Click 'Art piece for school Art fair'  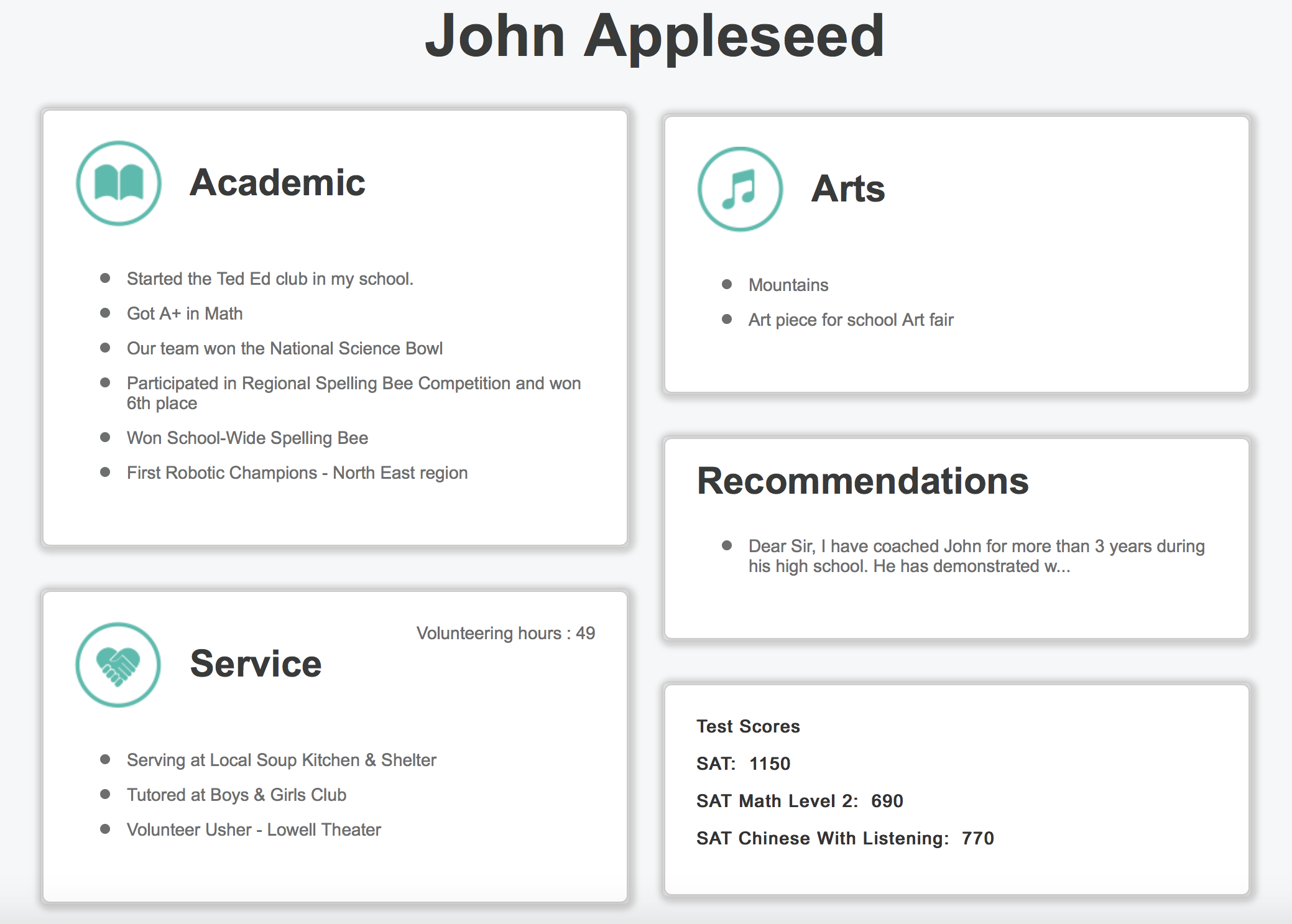coord(851,320)
